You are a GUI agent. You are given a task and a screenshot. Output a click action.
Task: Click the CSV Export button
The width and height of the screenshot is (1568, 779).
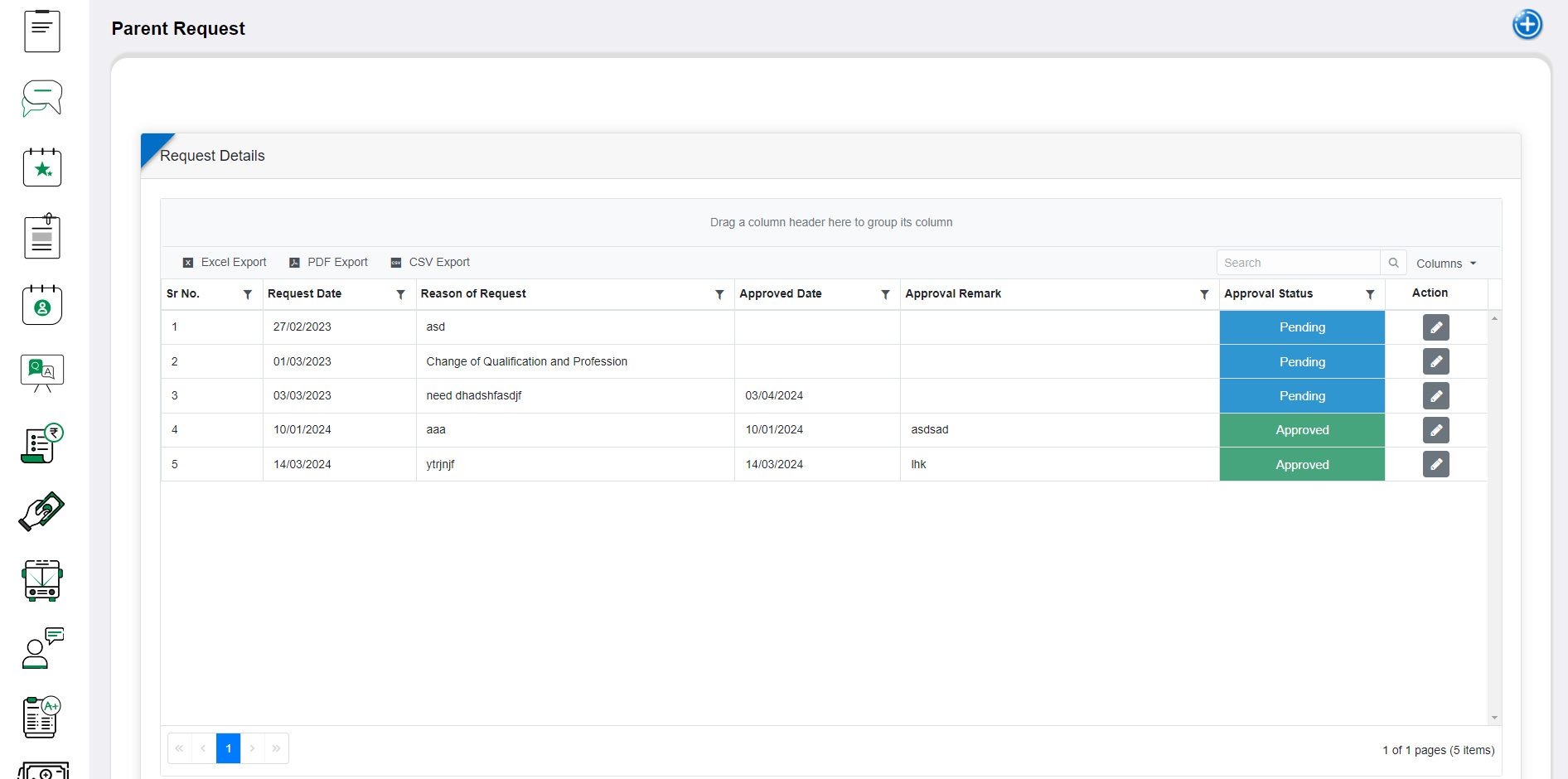pos(431,263)
